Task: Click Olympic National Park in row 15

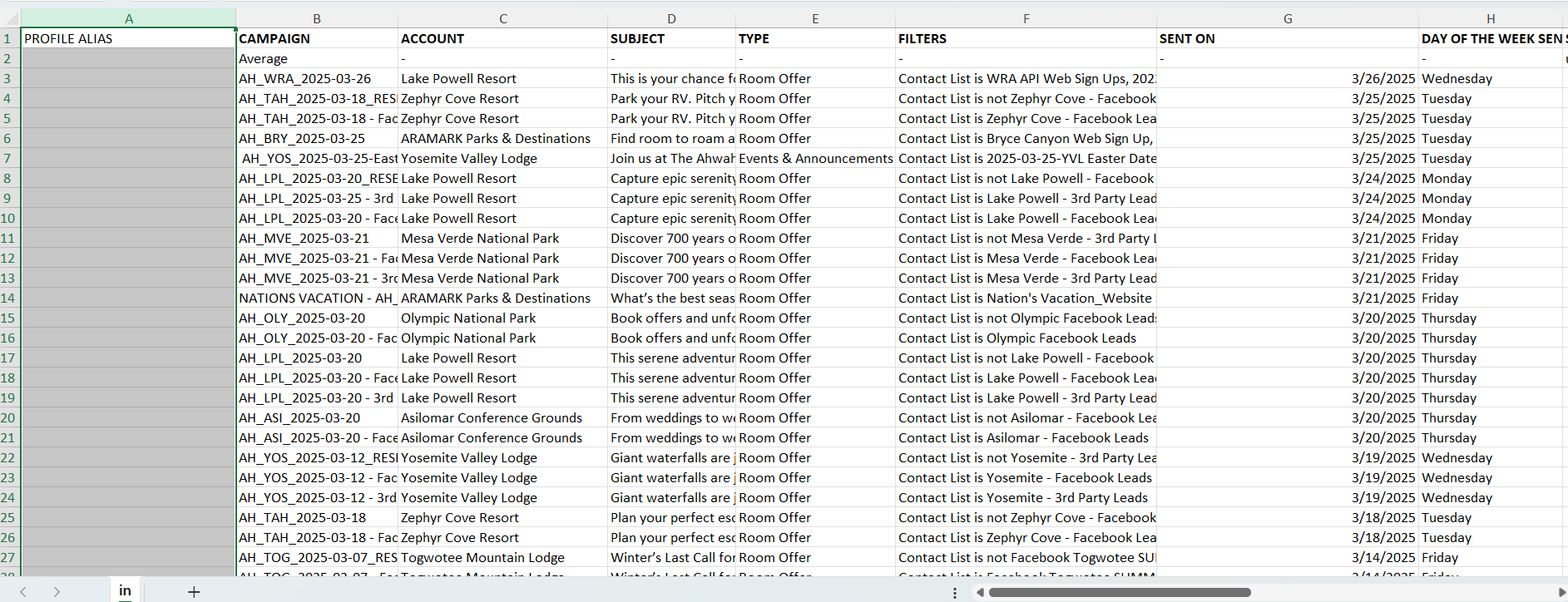Action: (503, 318)
